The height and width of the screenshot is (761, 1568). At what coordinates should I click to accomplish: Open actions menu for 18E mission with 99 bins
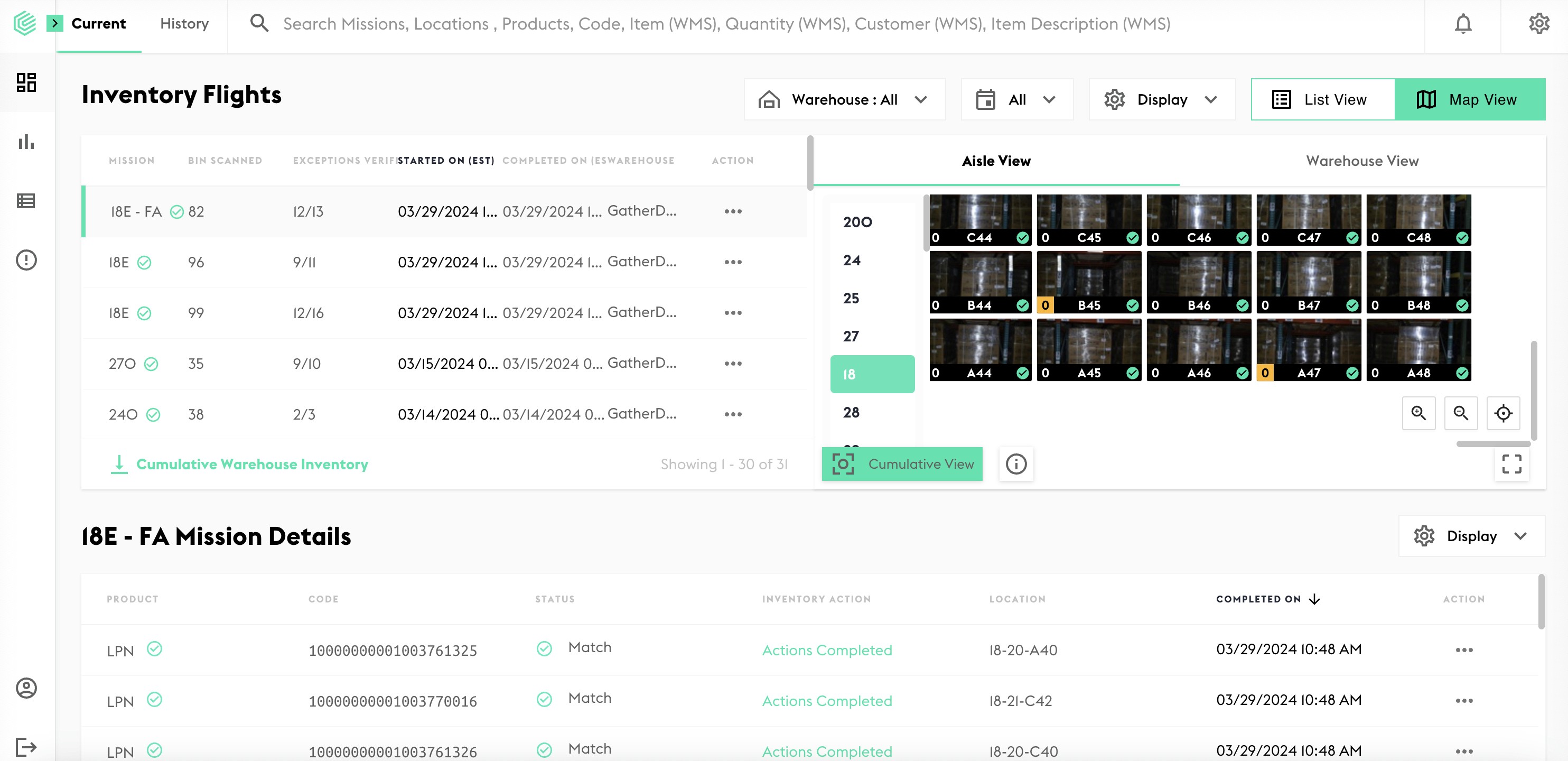point(733,313)
